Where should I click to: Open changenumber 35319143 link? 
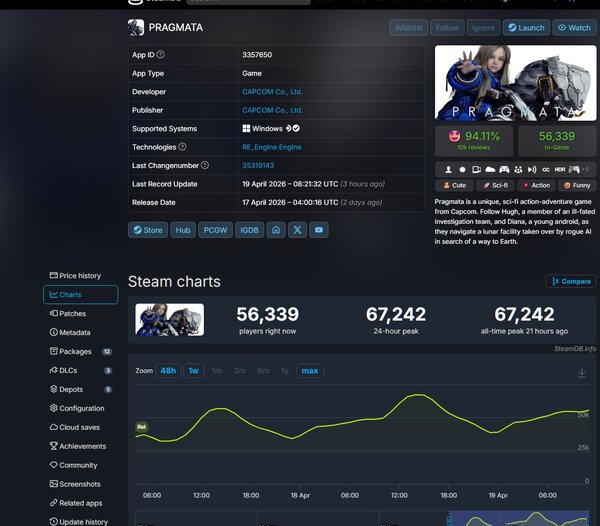pyautogui.click(x=258, y=166)
